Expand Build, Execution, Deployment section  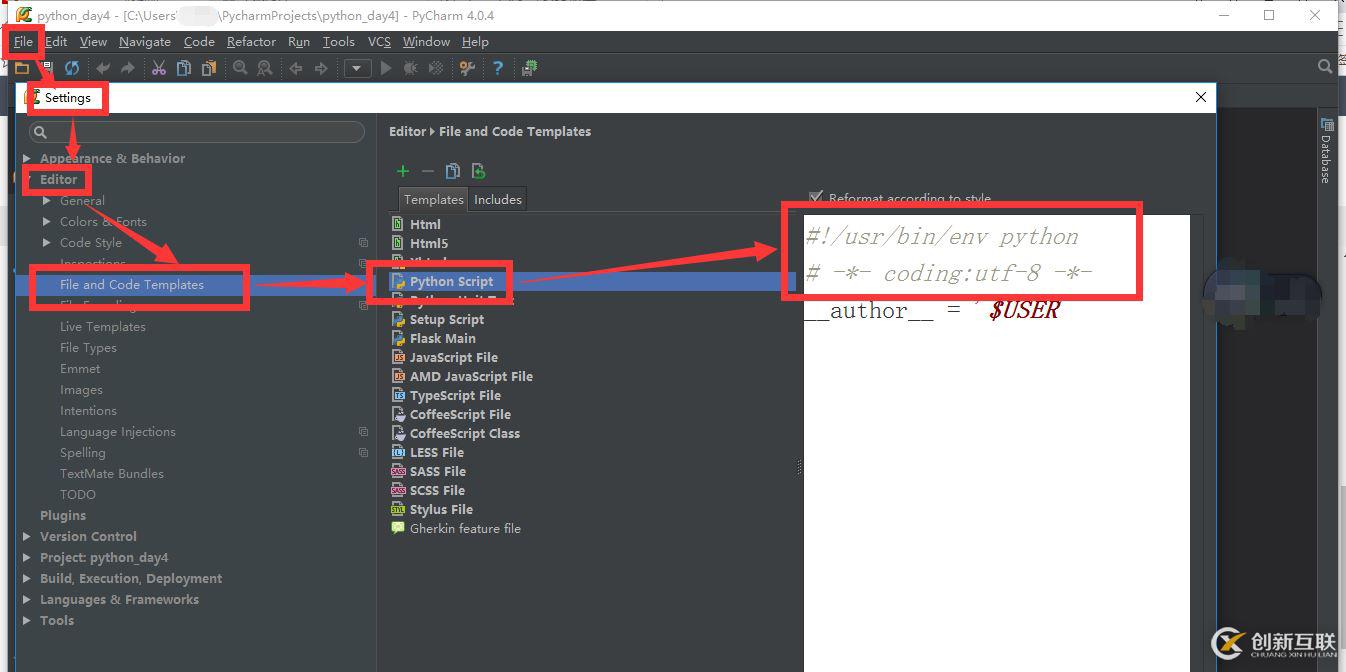tap(27, 578)
